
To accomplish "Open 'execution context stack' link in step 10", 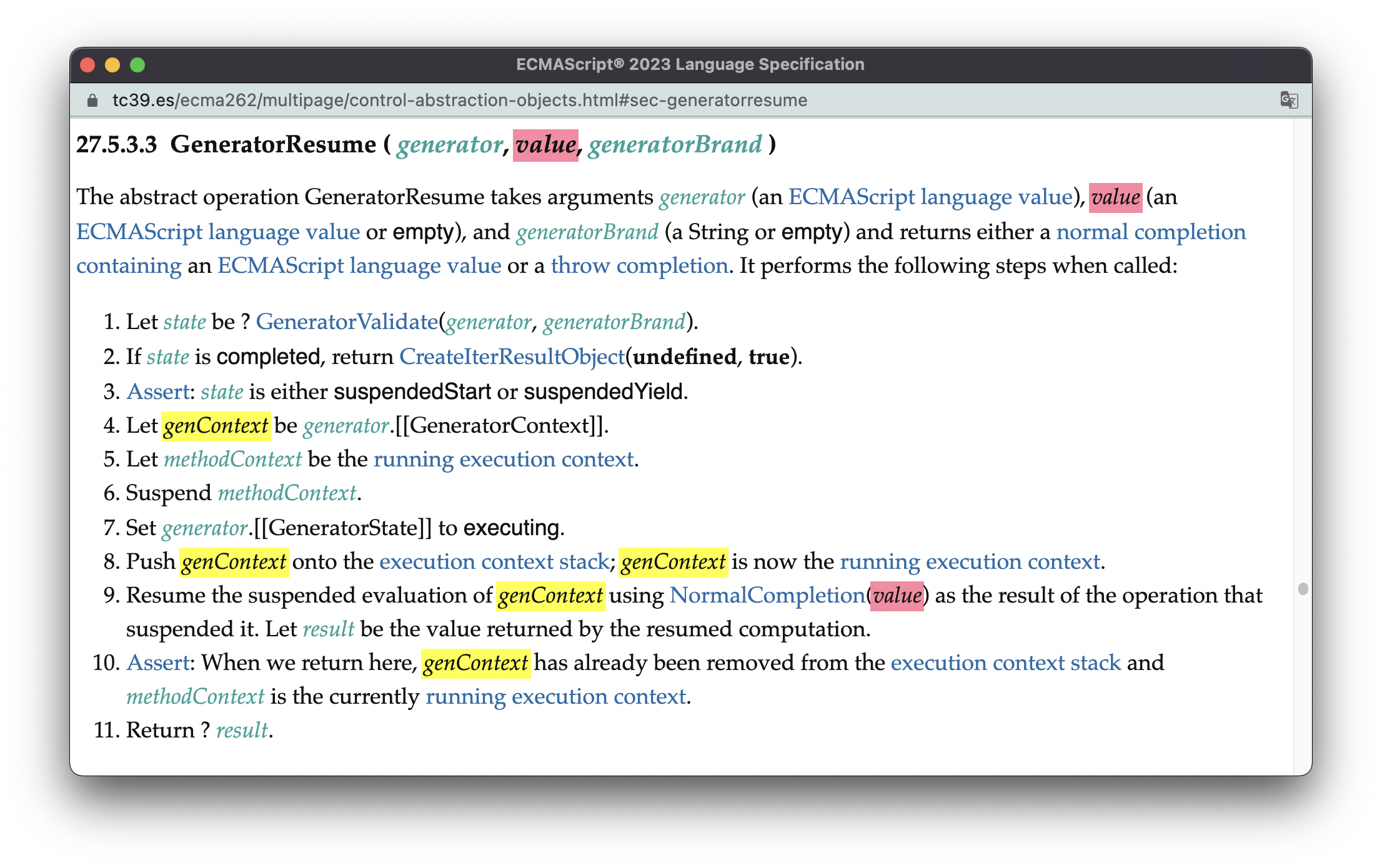I will point(1006,663).
